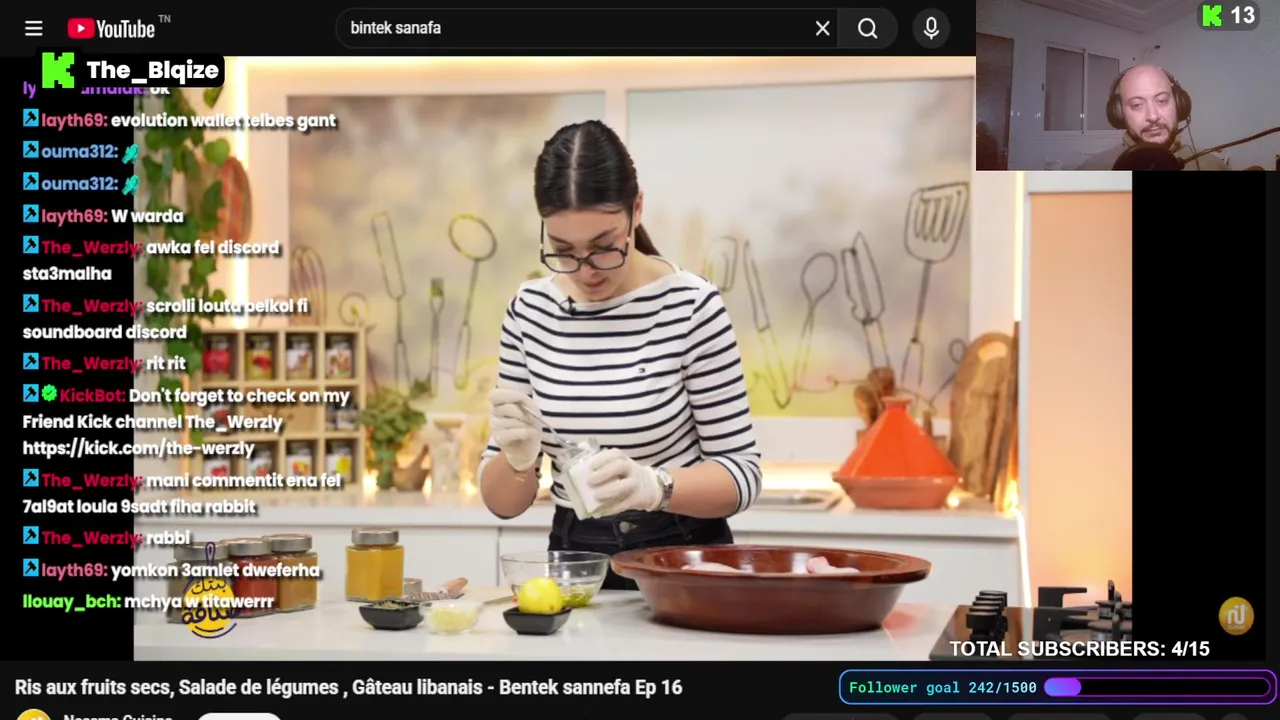Click the Kick logo beside The_Blqize
The height and width of the screenshot is (720, 1280).
[x=58, y=70]
